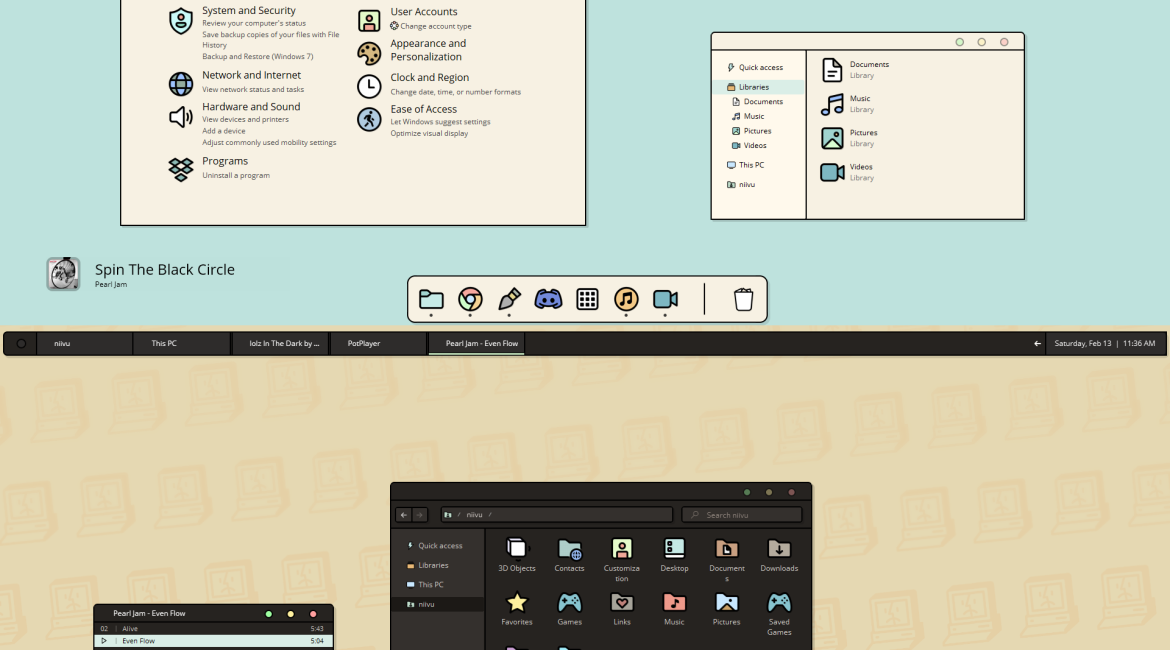Open the video camera app in dock
Image resolution: width=1170 pixels, height=650 pixels.
pyautogui.click(x=665, y=299)
